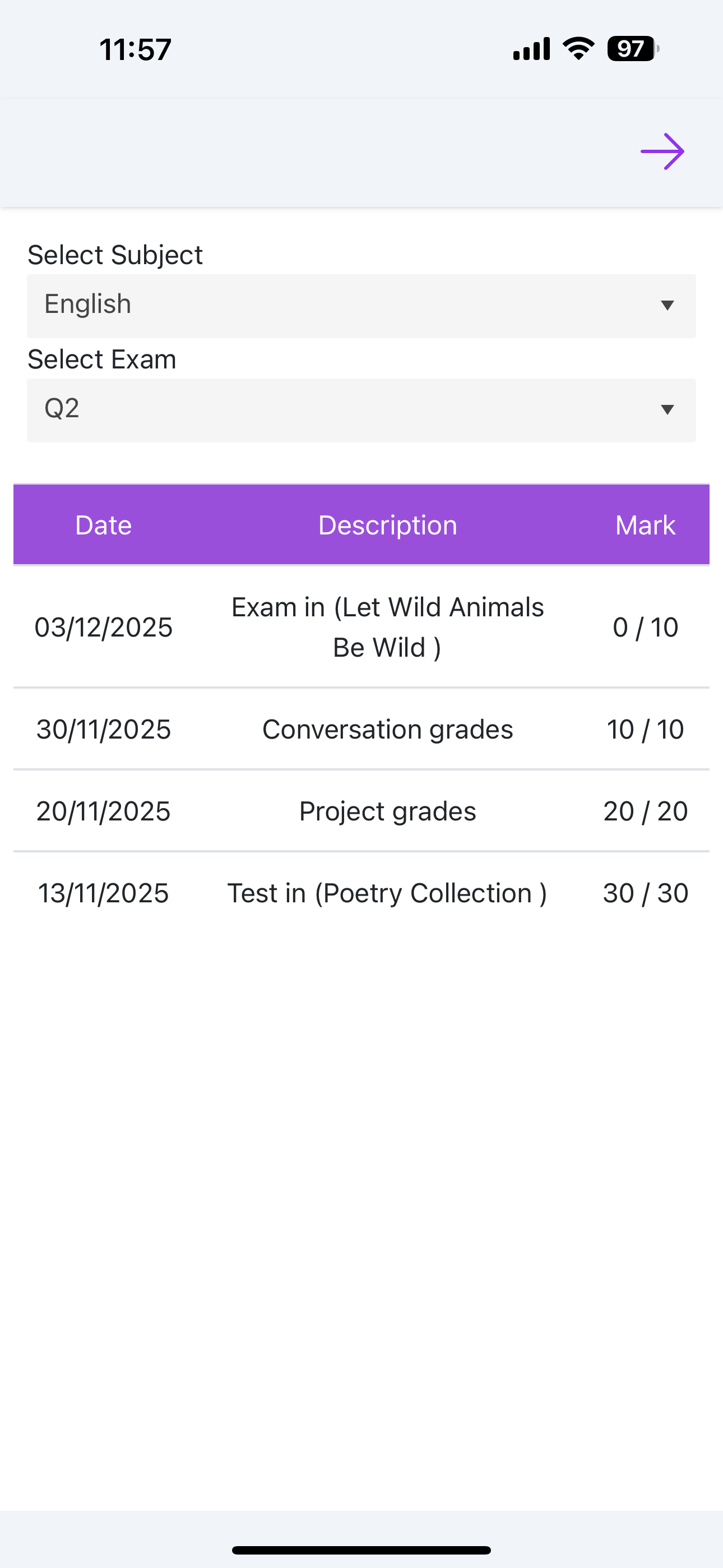Image resolution: width=723 pixels, height=1568 pixels.
Task: Tap the Wi-Fi status icon
Action: tap(578, 48)
